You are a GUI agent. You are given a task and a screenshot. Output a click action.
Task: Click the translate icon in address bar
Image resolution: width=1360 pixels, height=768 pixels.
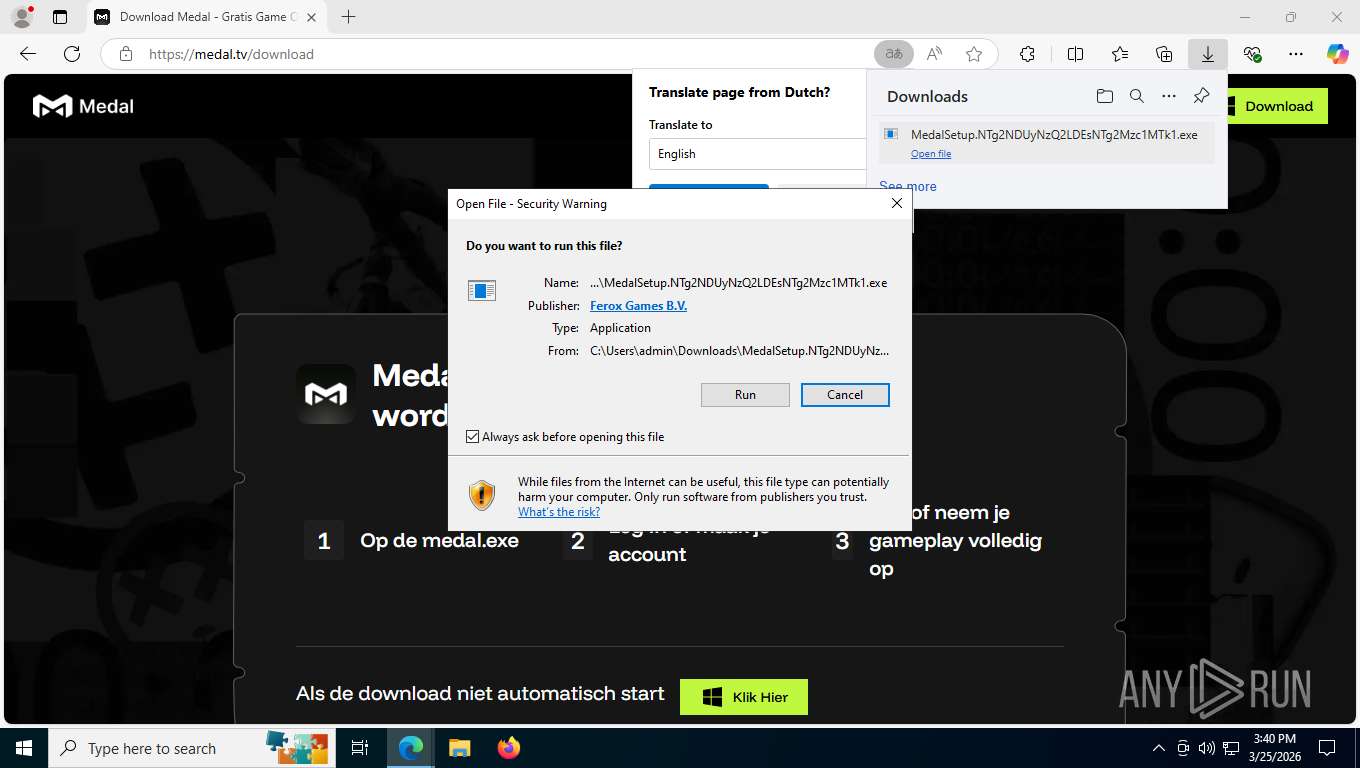click(894, 54)
